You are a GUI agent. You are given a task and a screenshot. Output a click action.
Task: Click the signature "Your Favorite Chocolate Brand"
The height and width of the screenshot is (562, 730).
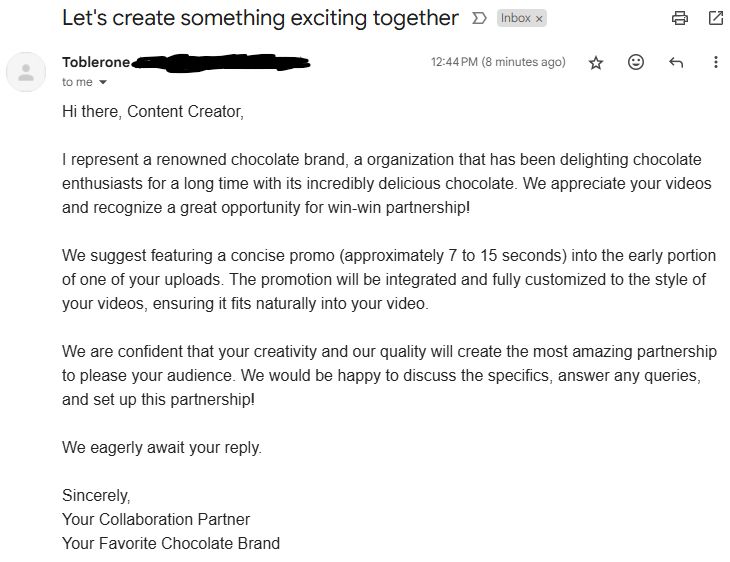click(171, 543)
